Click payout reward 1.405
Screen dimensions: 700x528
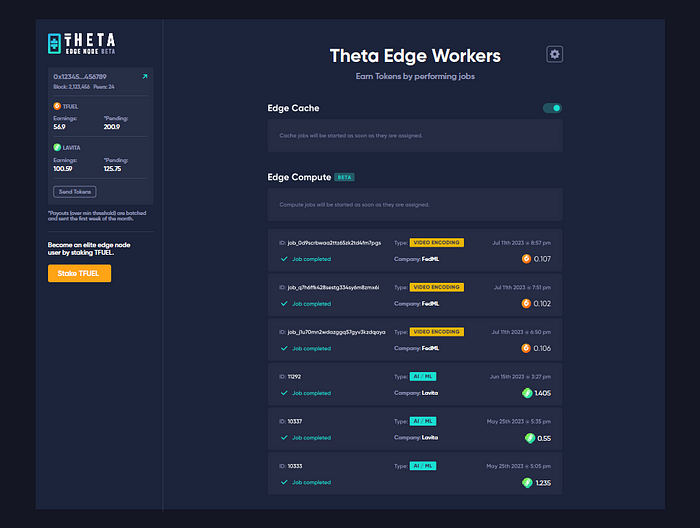click(542, 393)
